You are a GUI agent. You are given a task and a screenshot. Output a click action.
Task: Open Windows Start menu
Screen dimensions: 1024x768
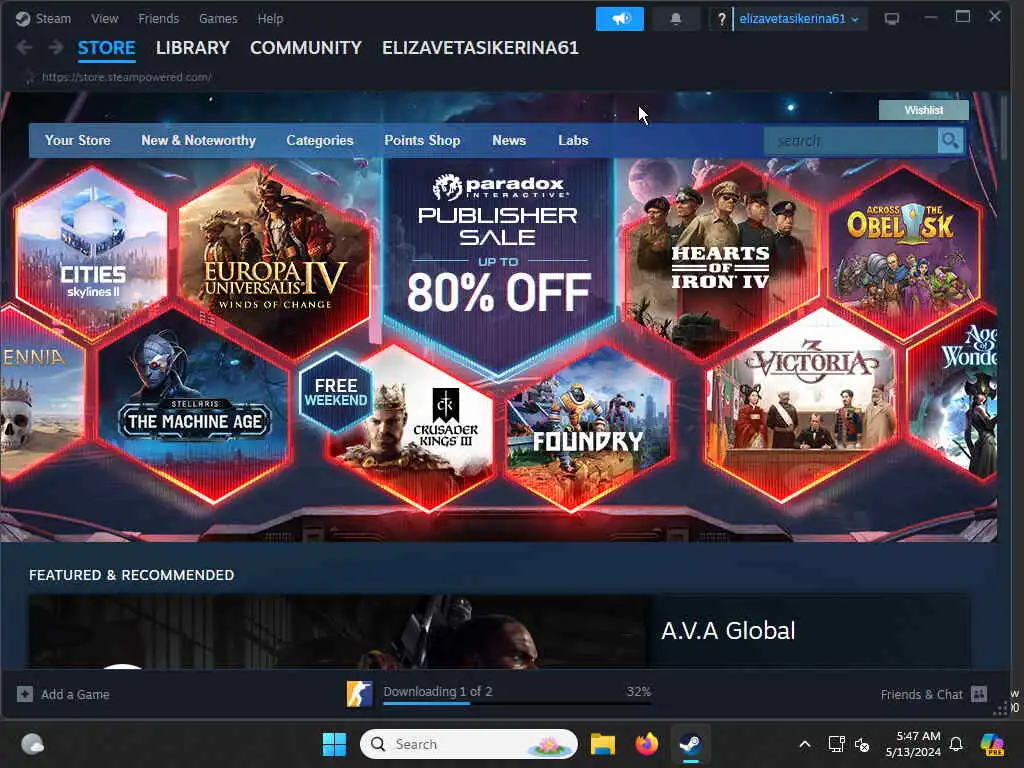point(334,744)
